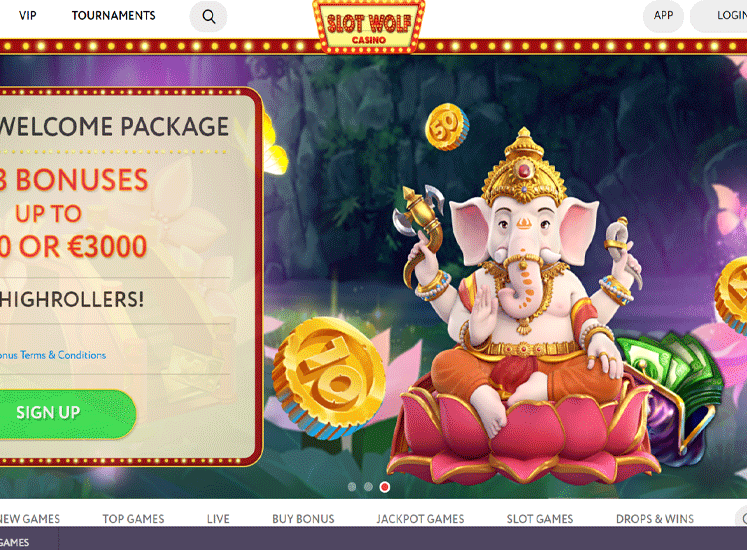Select DROPS & WINS tab

[655, 519]
